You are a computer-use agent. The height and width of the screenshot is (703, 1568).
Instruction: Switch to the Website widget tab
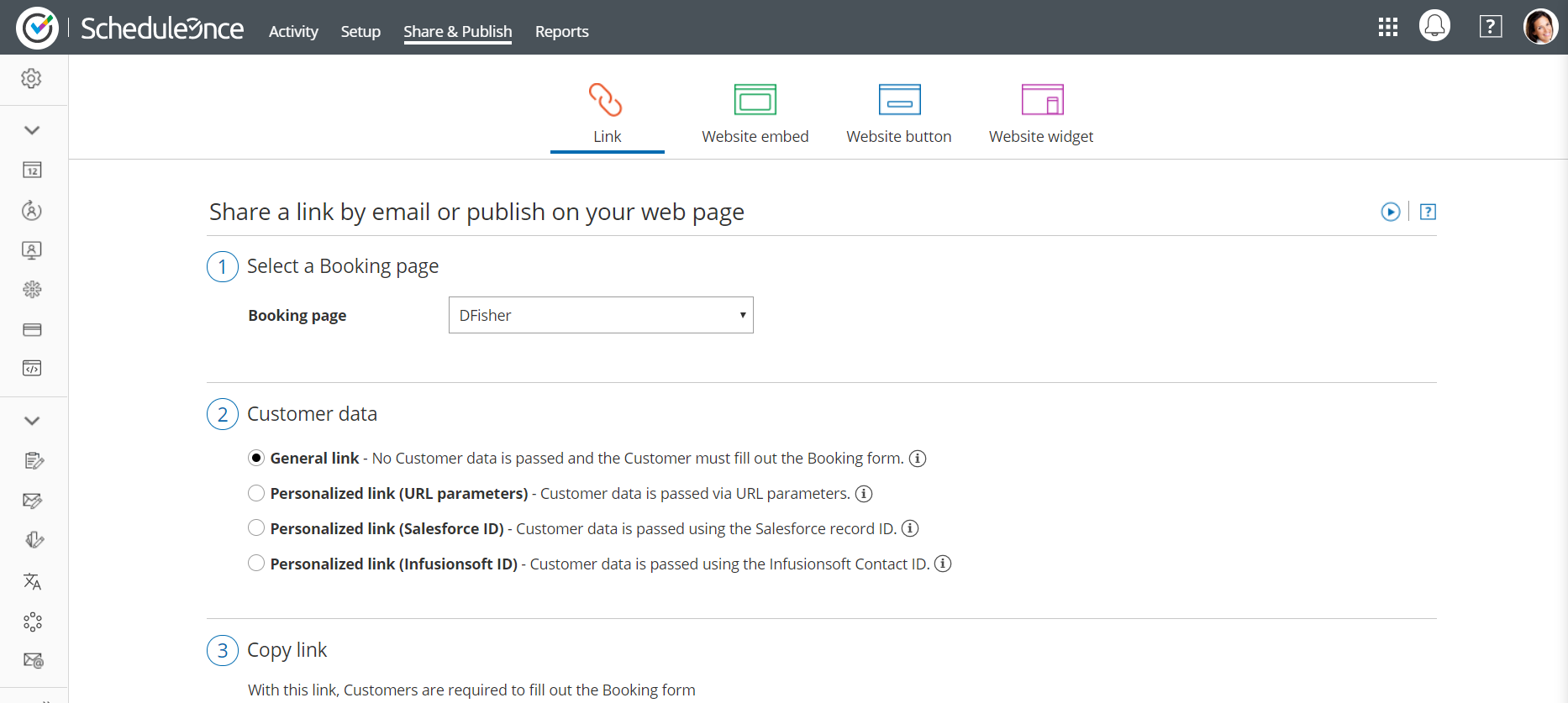click(1041, 115)
